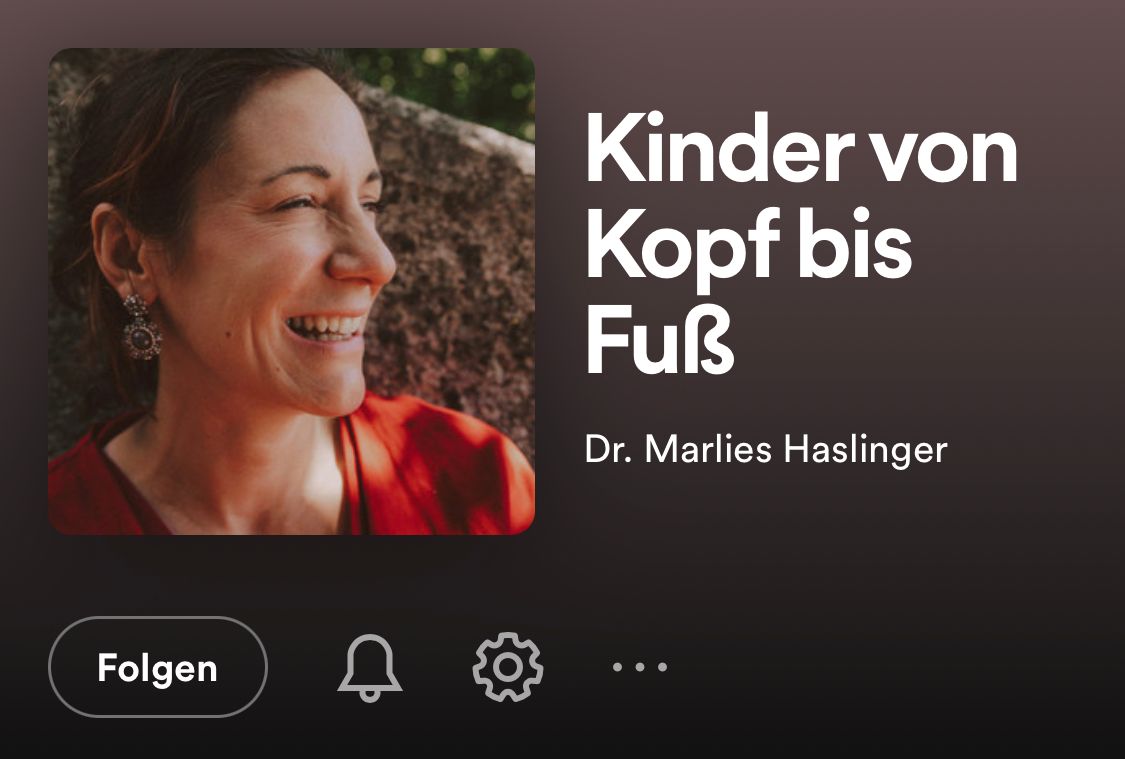Open the three-dot more options menu
Viewport: 1125px width, 759px height.
coord(640,667)
